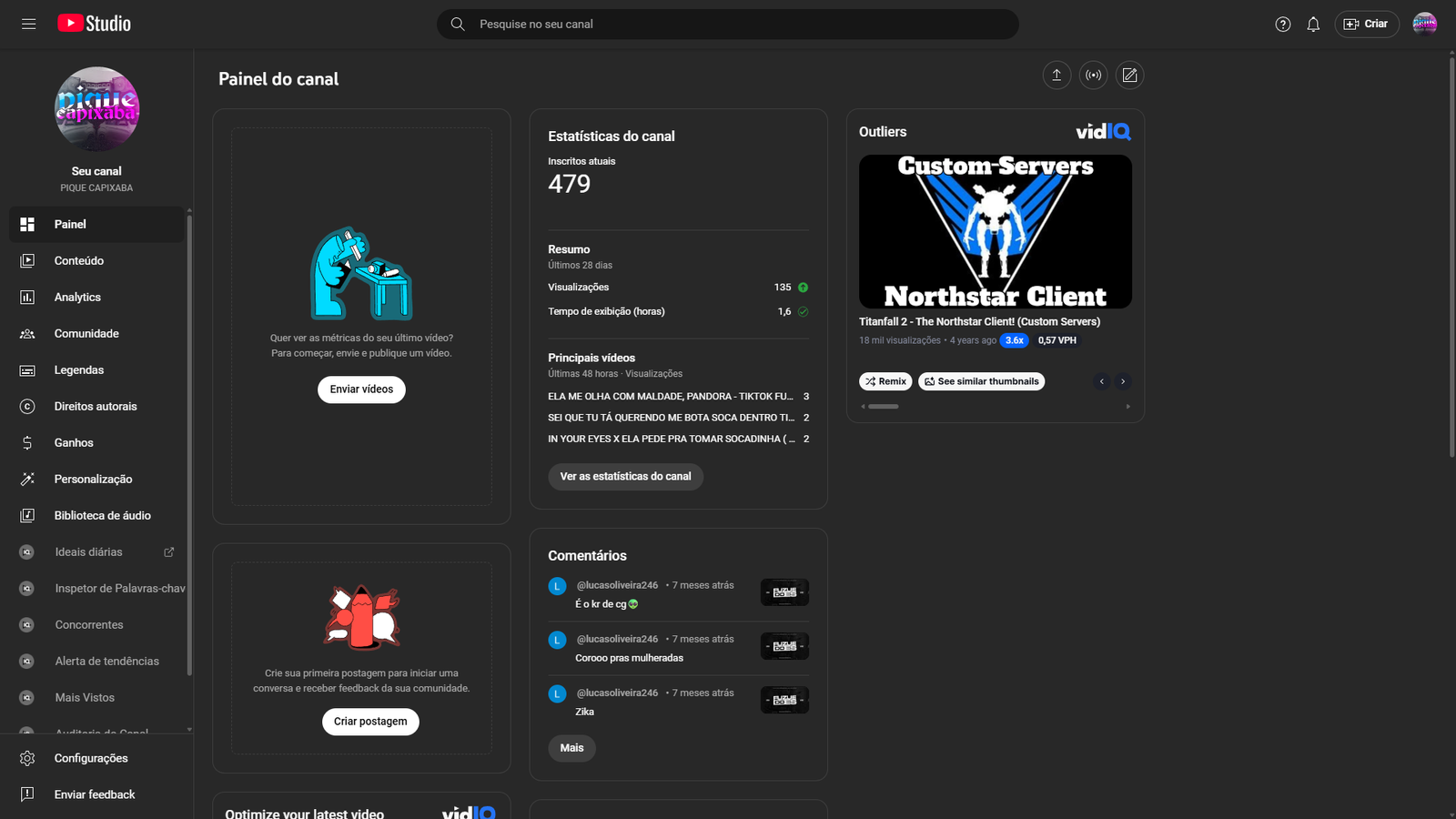Click the Configurações gear icon
The width and height of the screenshot is (1456, 819).
tap(27, 758)
